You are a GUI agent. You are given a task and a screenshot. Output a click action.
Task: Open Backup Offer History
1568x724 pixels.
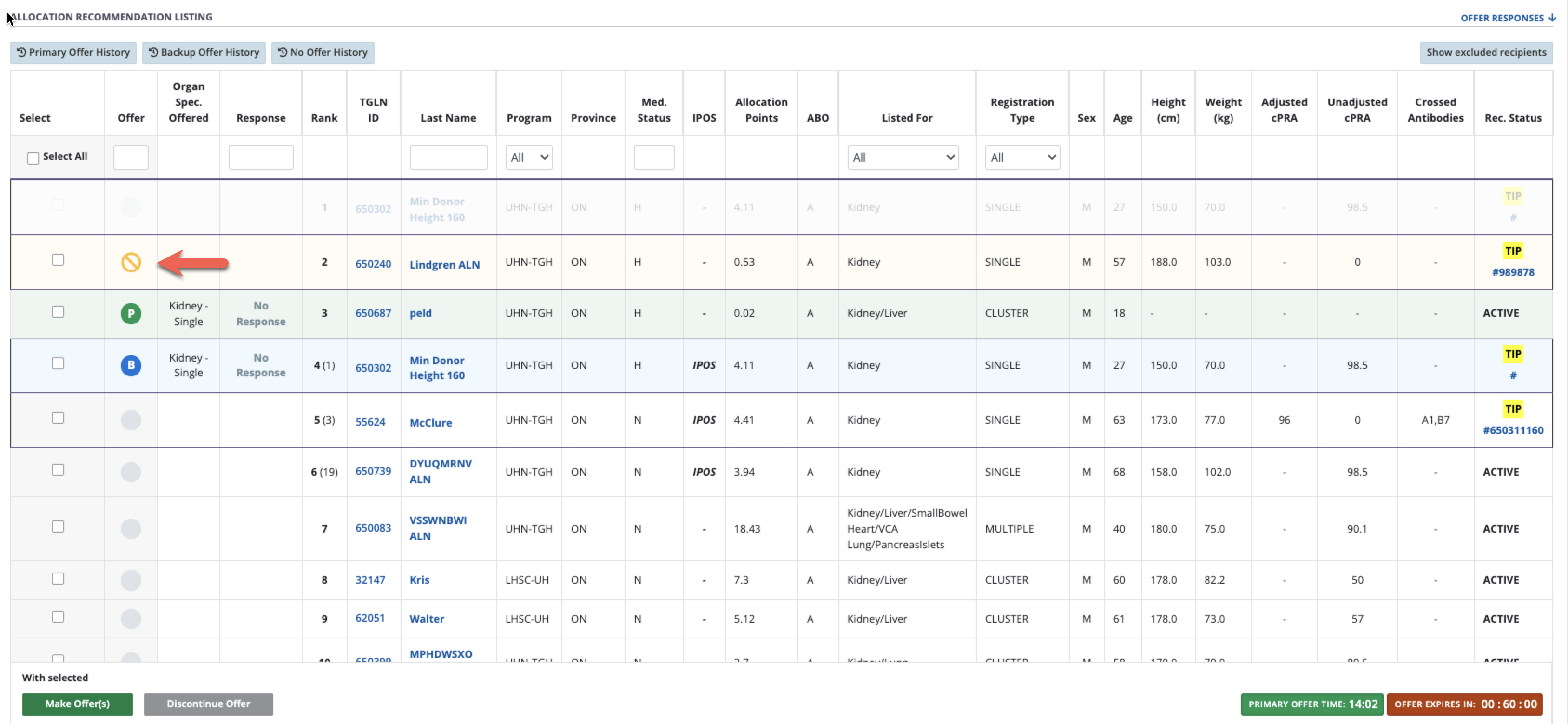point(204,53)
